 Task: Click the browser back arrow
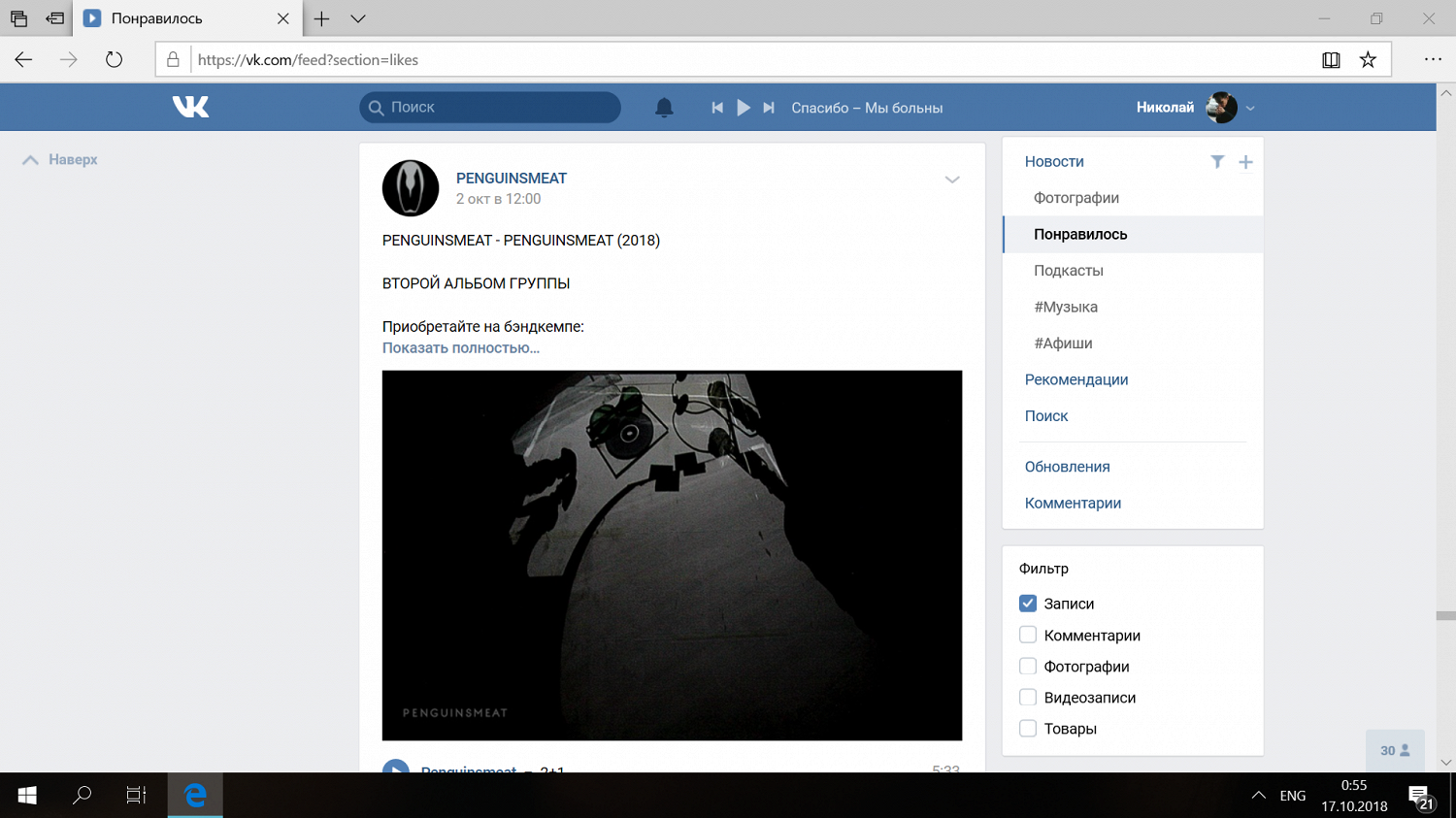pyautogui.click(x=23, y=59)
